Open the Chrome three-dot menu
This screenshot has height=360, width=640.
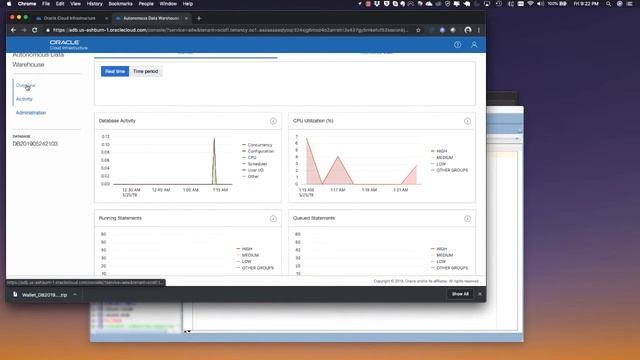tap(479, 30)
